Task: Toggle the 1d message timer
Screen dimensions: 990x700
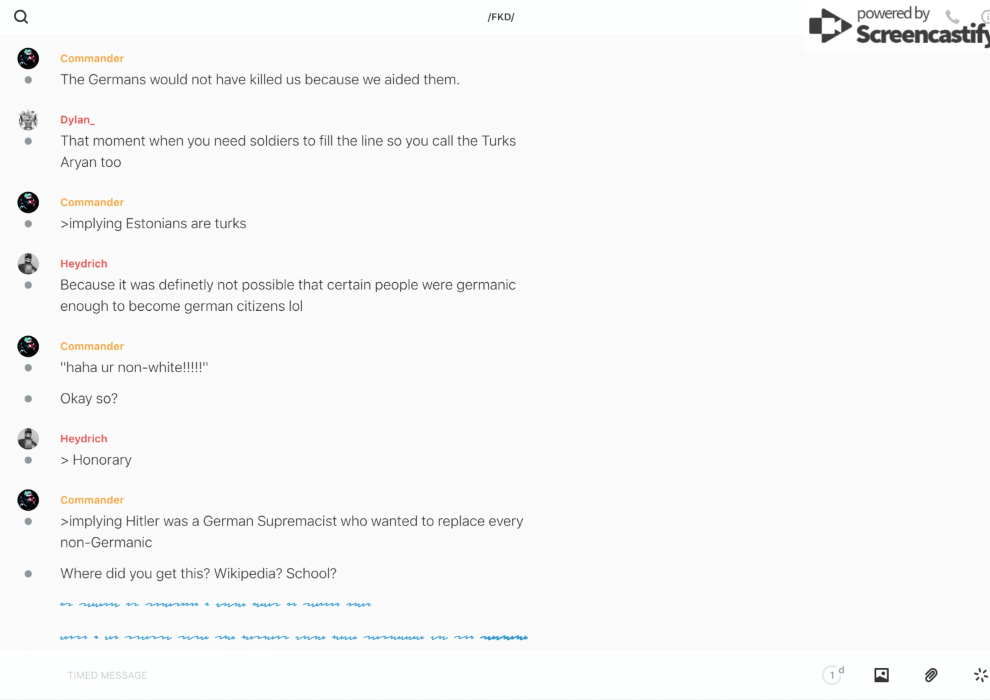Action: pyautogui.click(x=833, y=675)
